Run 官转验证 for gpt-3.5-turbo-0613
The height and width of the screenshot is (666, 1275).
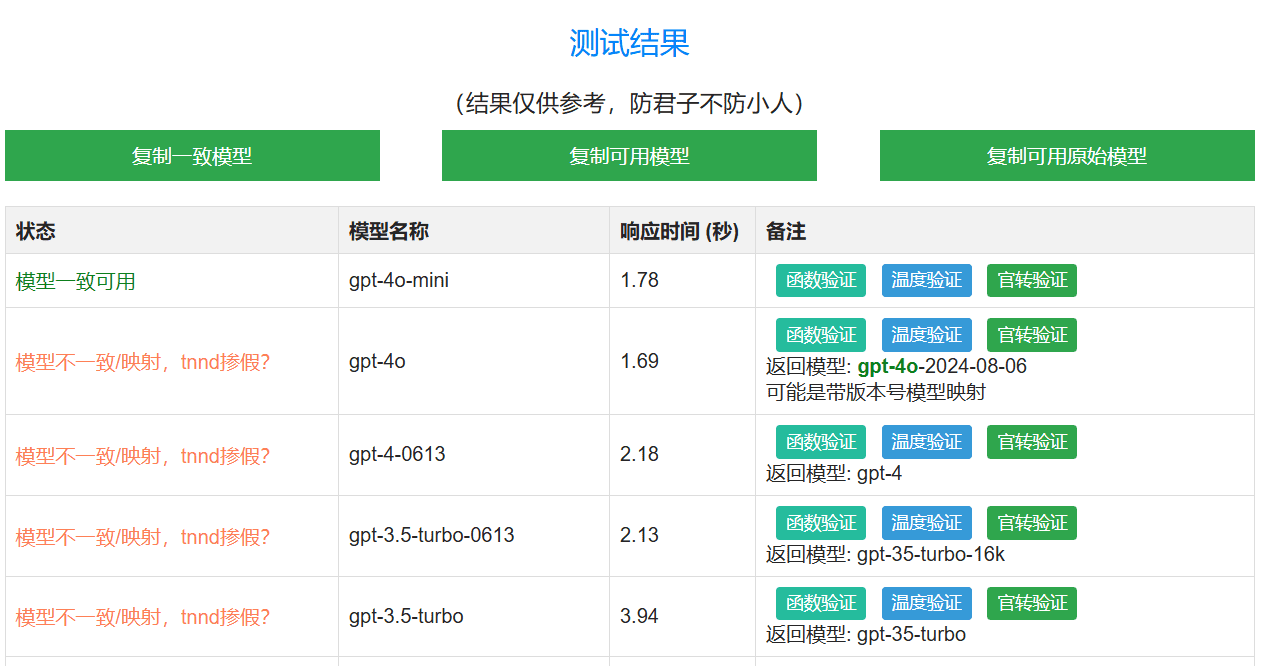(1032, 523)
